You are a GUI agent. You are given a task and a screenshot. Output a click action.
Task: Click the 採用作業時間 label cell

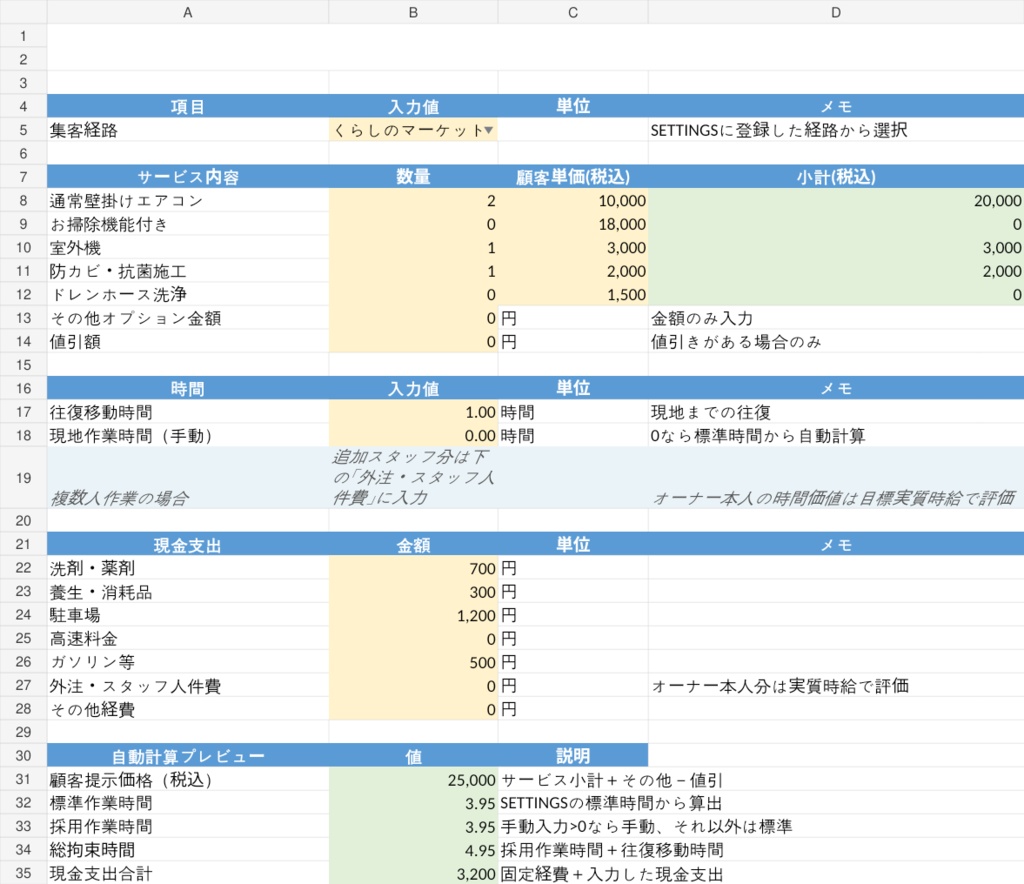coord(187,826)
